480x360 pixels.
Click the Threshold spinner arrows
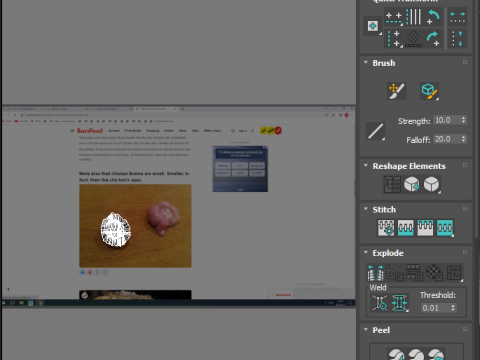tap(453, 308)
